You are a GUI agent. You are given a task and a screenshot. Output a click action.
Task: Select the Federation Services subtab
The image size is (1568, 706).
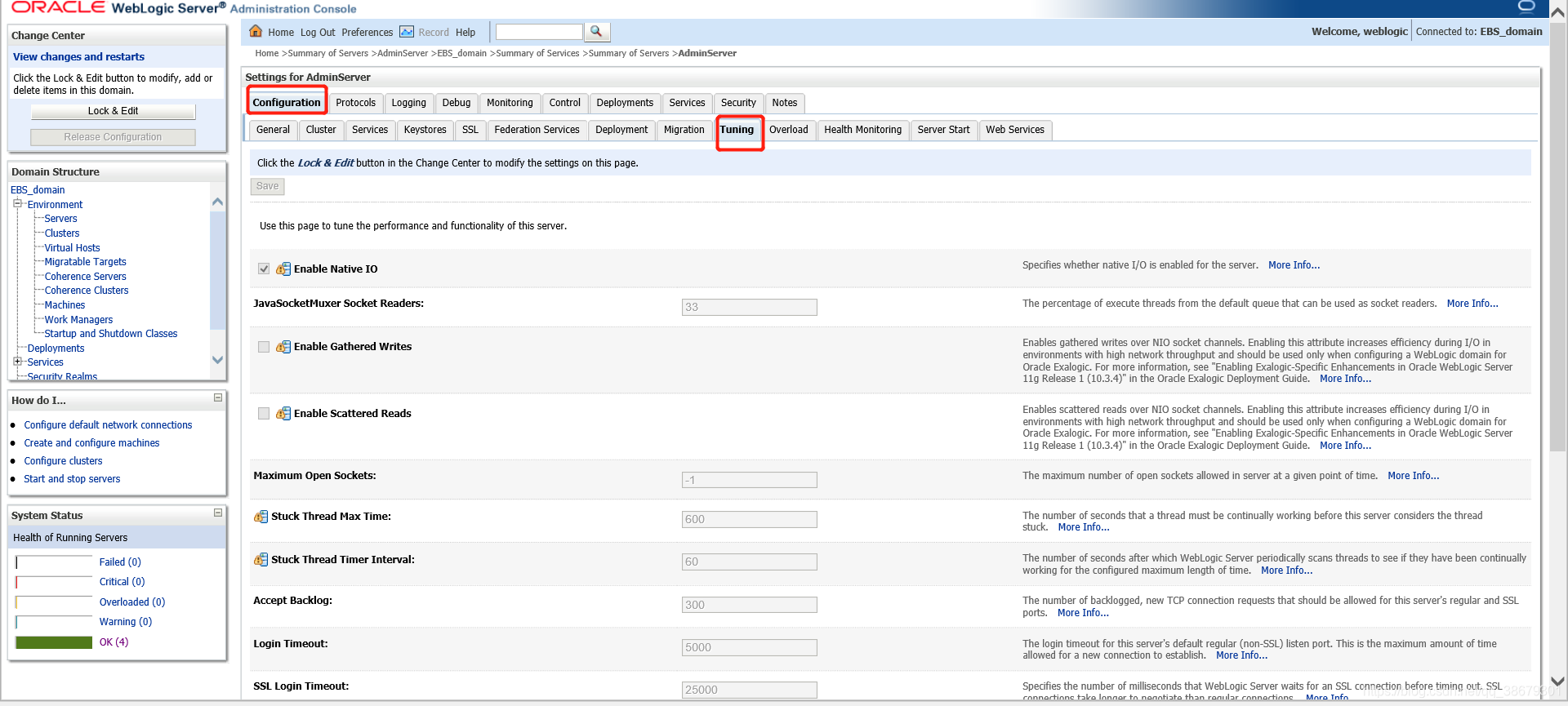[x=537, y=130]
